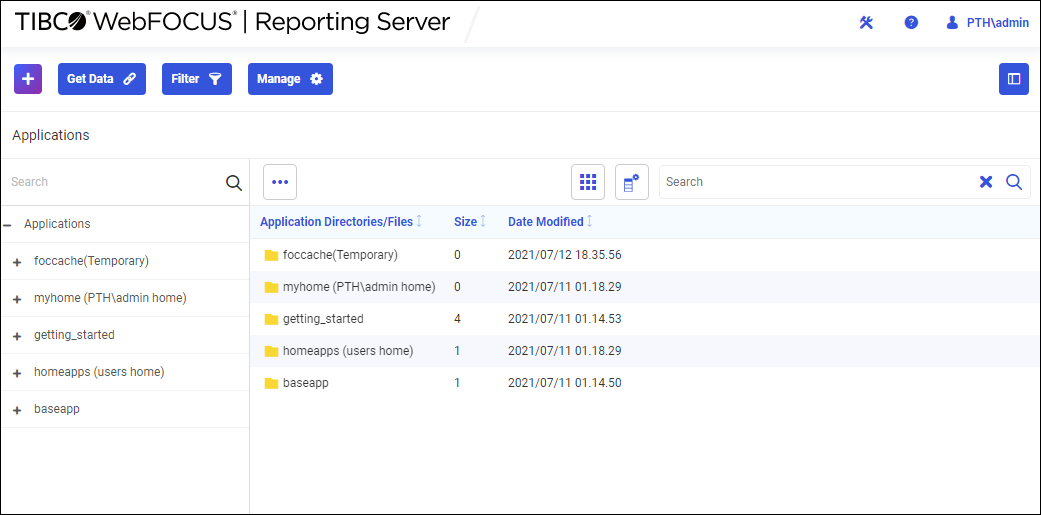
Task: Expand the getting_started tree node
Action: 17,336
